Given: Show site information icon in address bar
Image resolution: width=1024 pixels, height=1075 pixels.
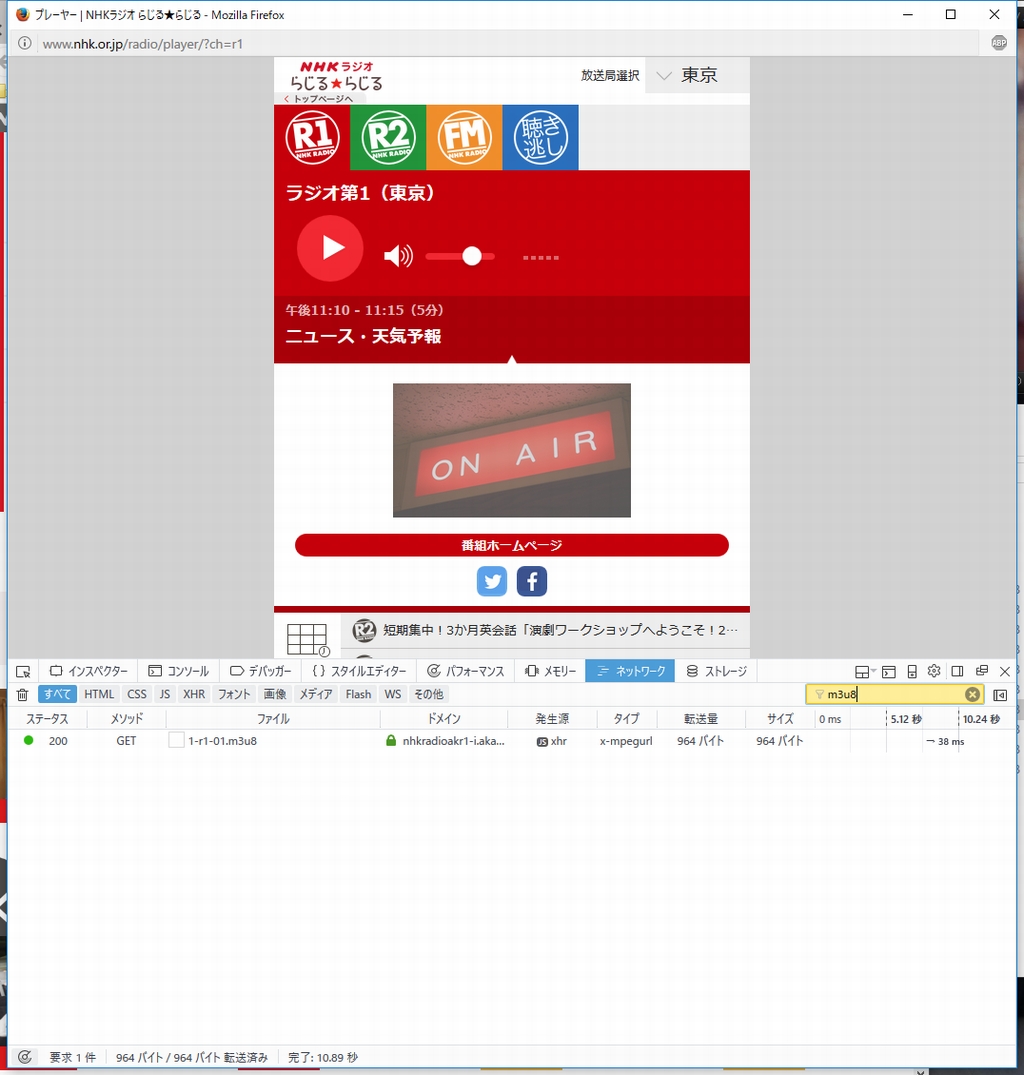Looking at the screenshot, I should coord(25,43).
